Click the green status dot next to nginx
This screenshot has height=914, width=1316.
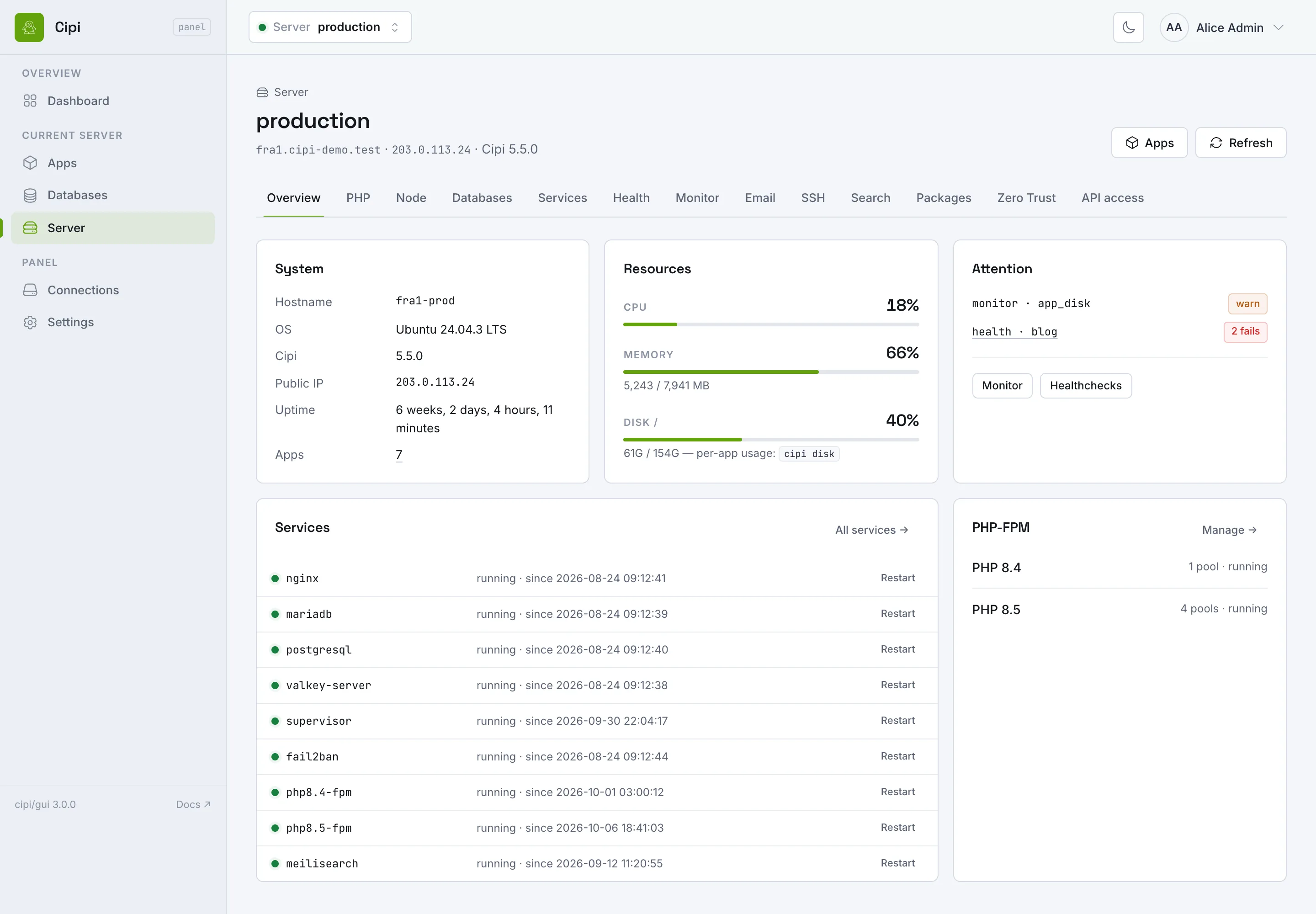[x=275, y=579]
